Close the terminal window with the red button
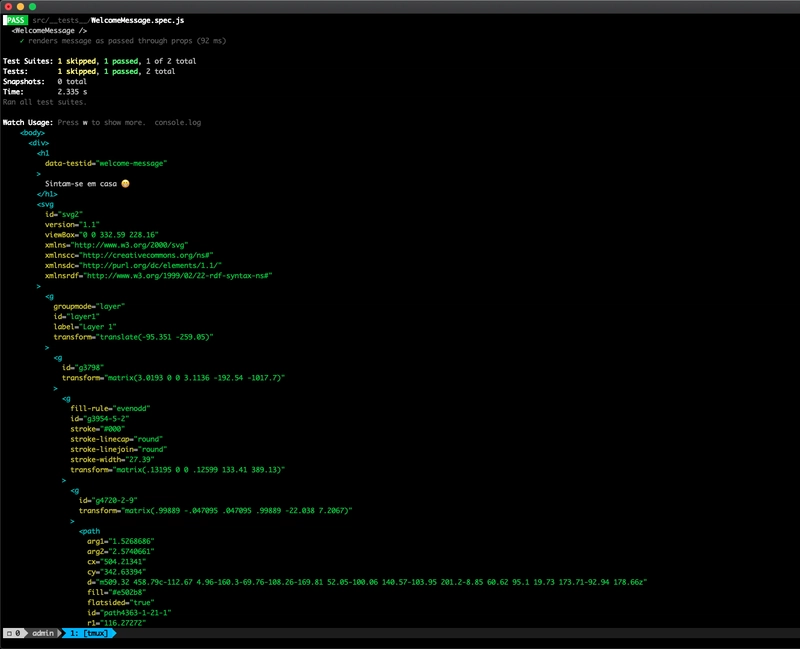800x649 pixels. (x=8, y=7)
